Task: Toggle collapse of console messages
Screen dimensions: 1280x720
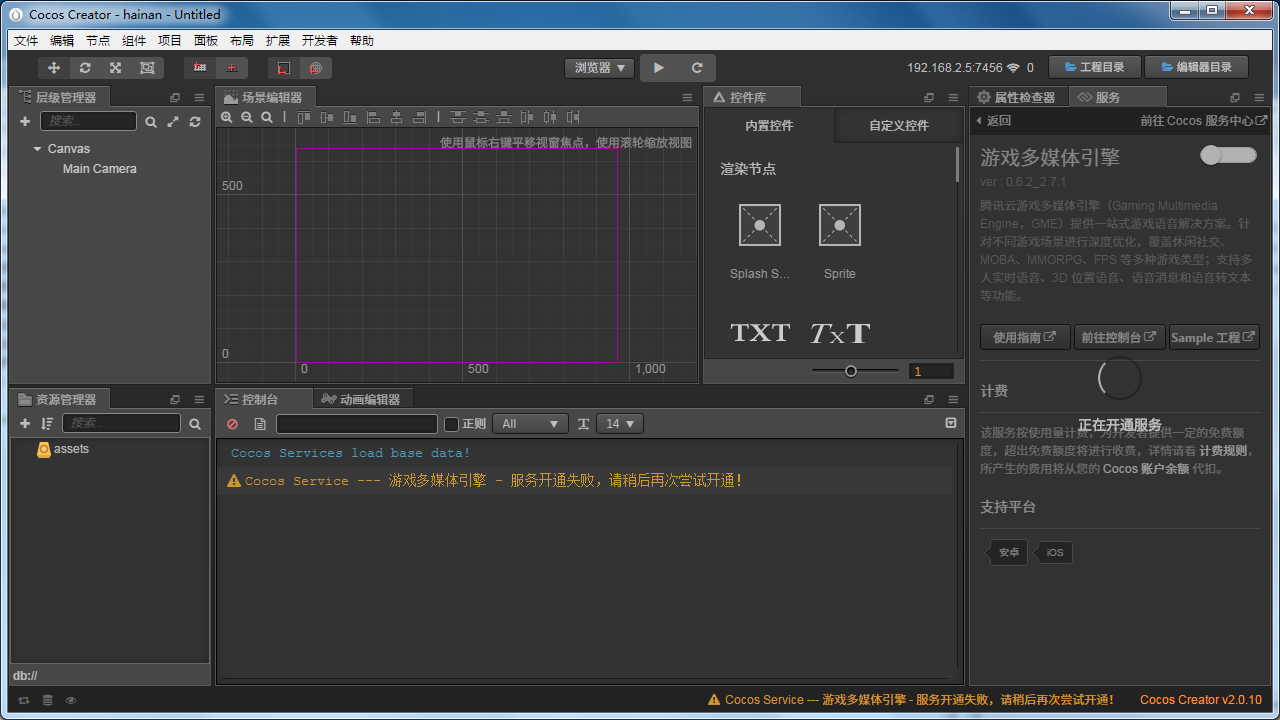Action: (x=951, y=423)
